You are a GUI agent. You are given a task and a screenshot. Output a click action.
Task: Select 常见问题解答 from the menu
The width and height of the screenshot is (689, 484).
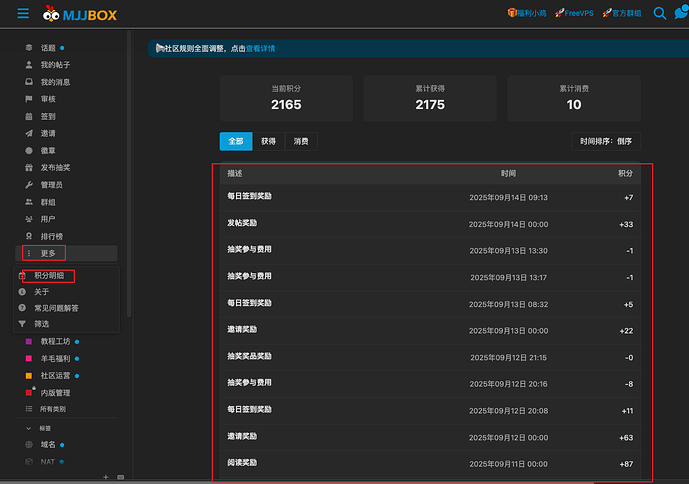[56, 308]
